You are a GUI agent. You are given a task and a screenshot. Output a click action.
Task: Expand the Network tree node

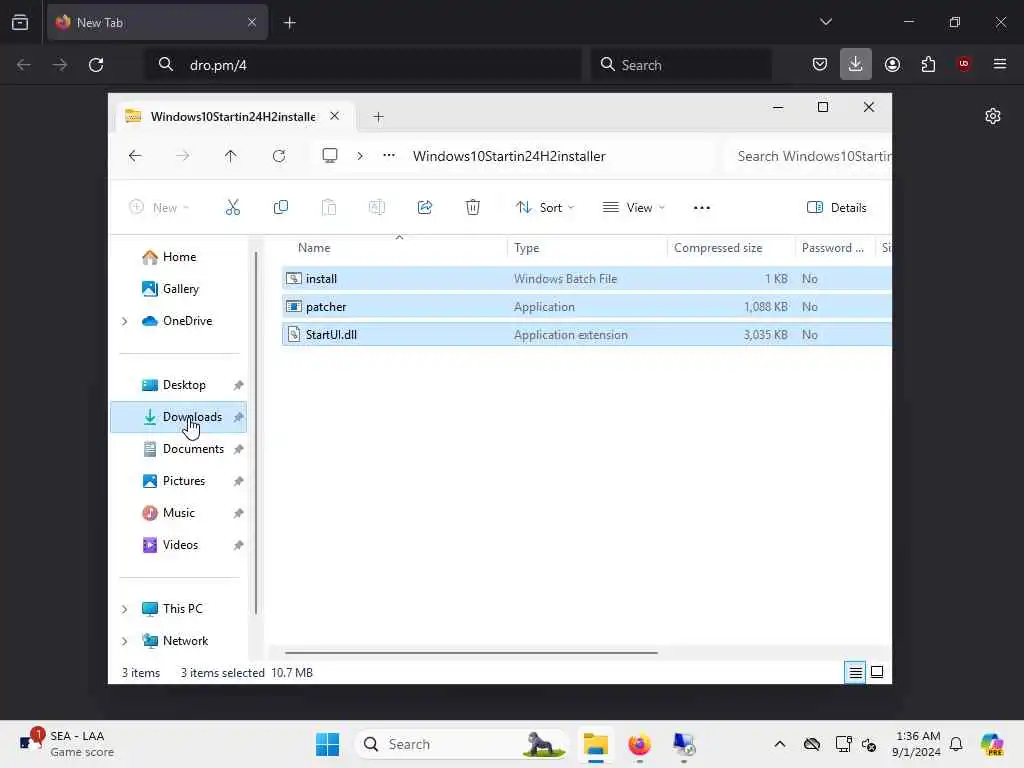tap(125, 641)
